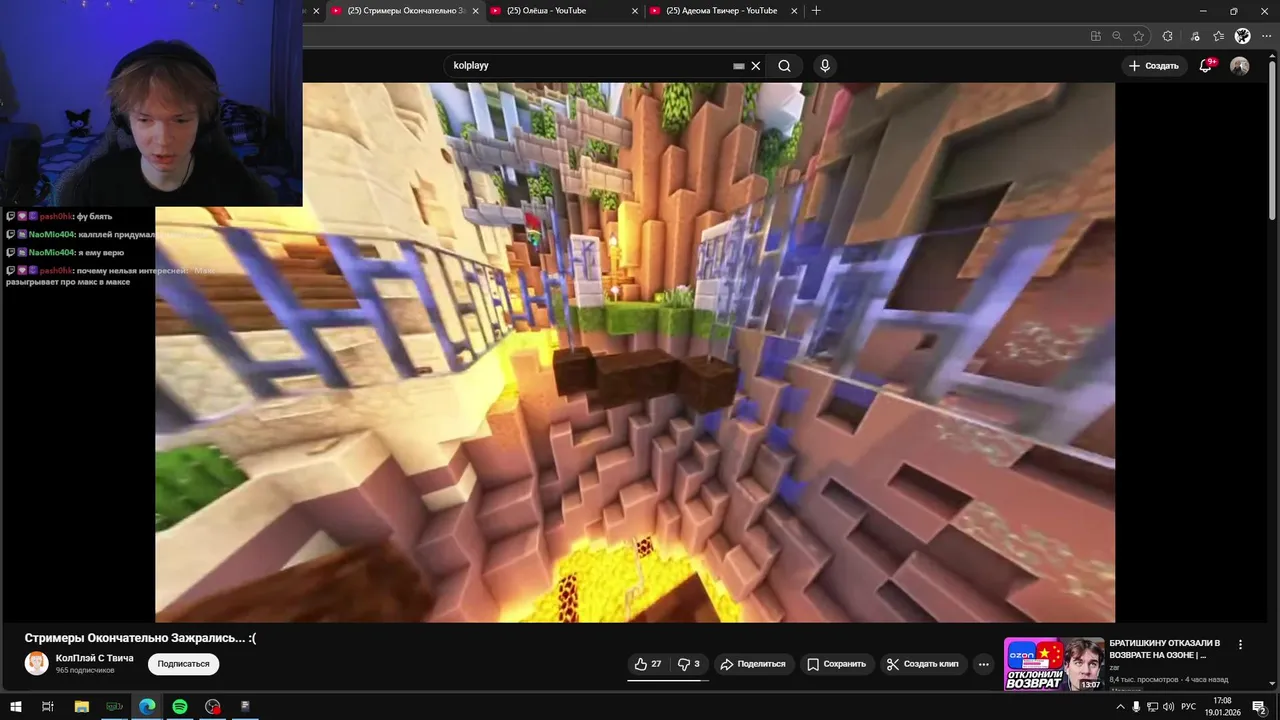The height and width of the screenshot is (720, 1280).
Task: Open the browser profile avatar icon
Action: (x=1243, y=36)
